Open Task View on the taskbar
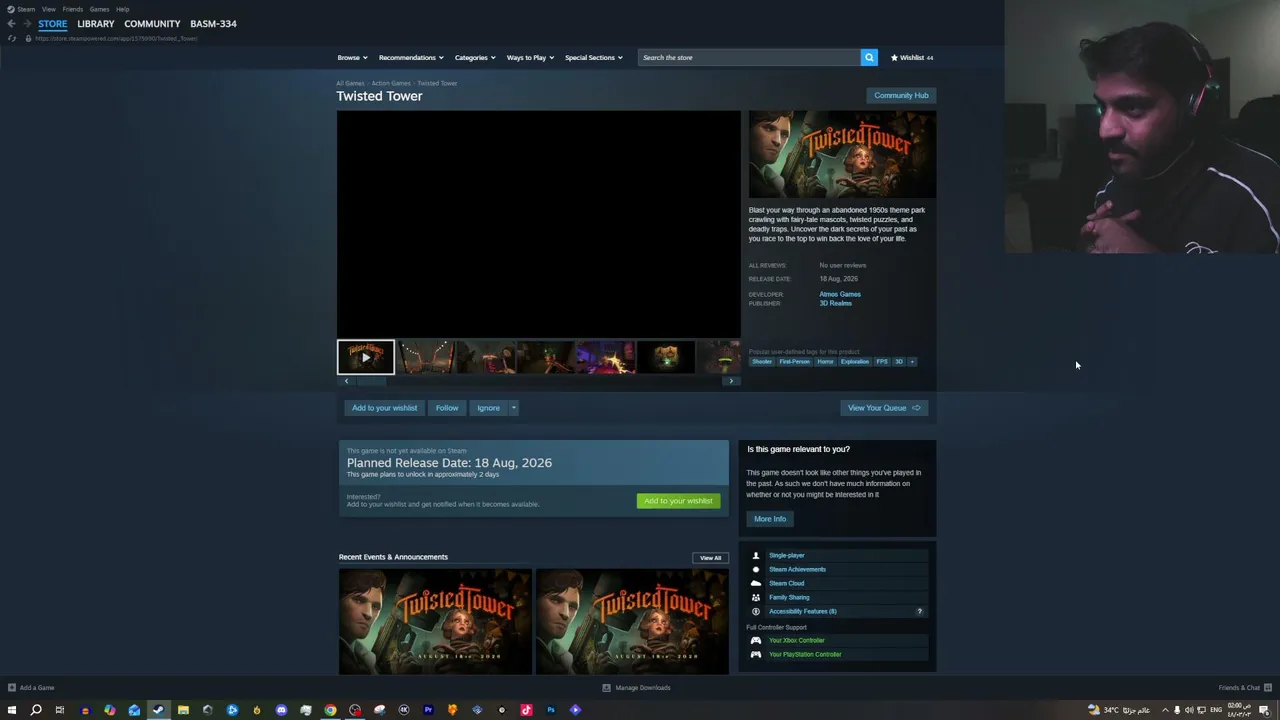The image size is (1280, 720). [x=60, y=710]
